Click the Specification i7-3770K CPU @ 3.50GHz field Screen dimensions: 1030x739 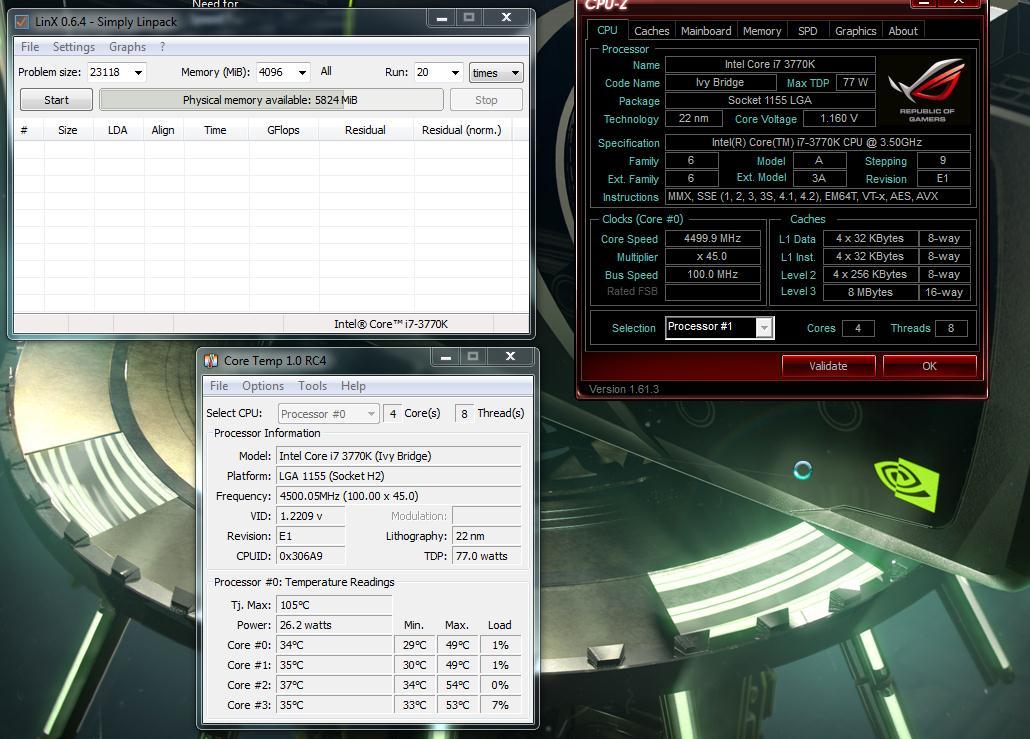[x=817, y=143]
